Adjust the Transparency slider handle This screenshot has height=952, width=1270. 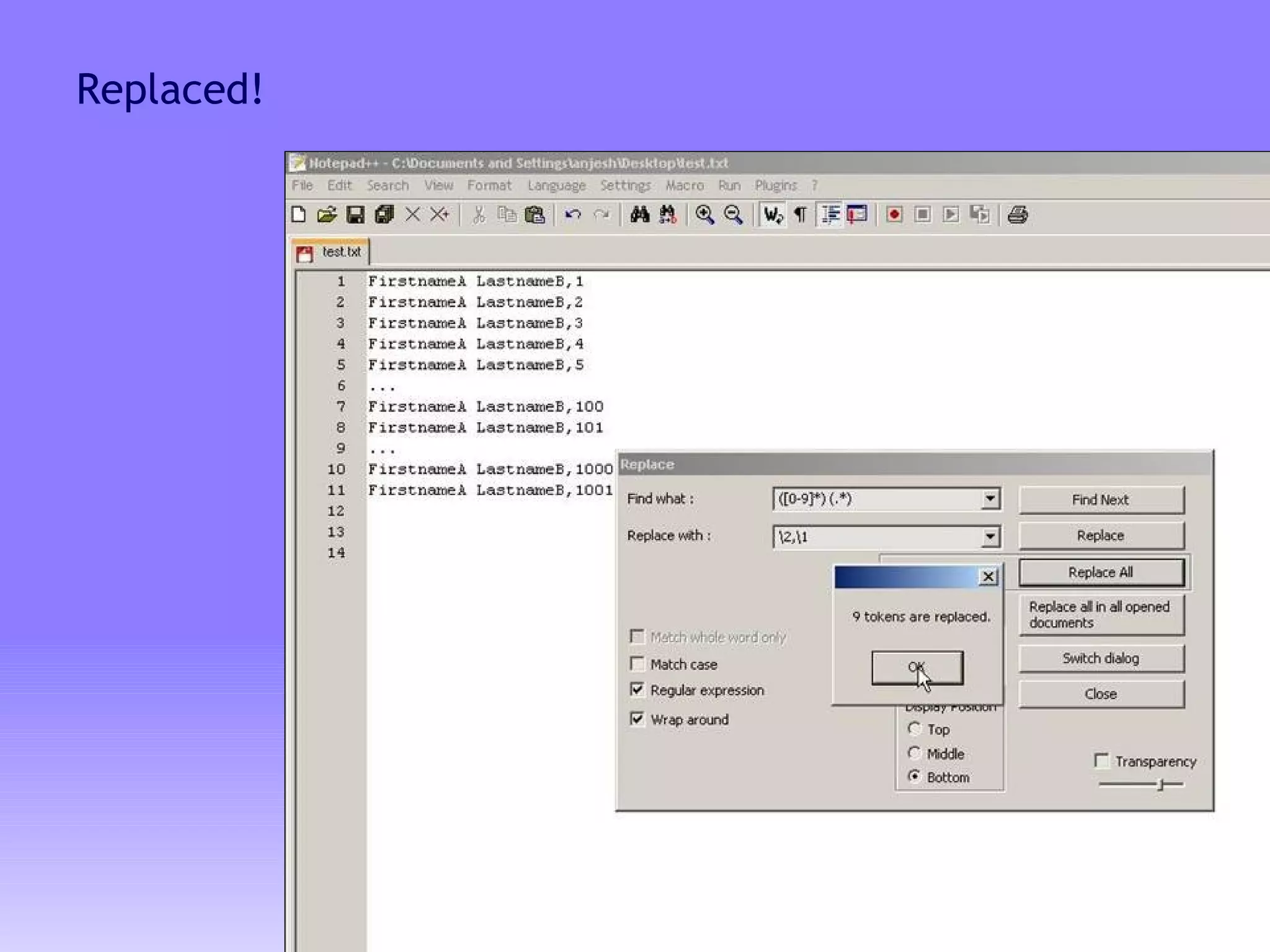1160,785
